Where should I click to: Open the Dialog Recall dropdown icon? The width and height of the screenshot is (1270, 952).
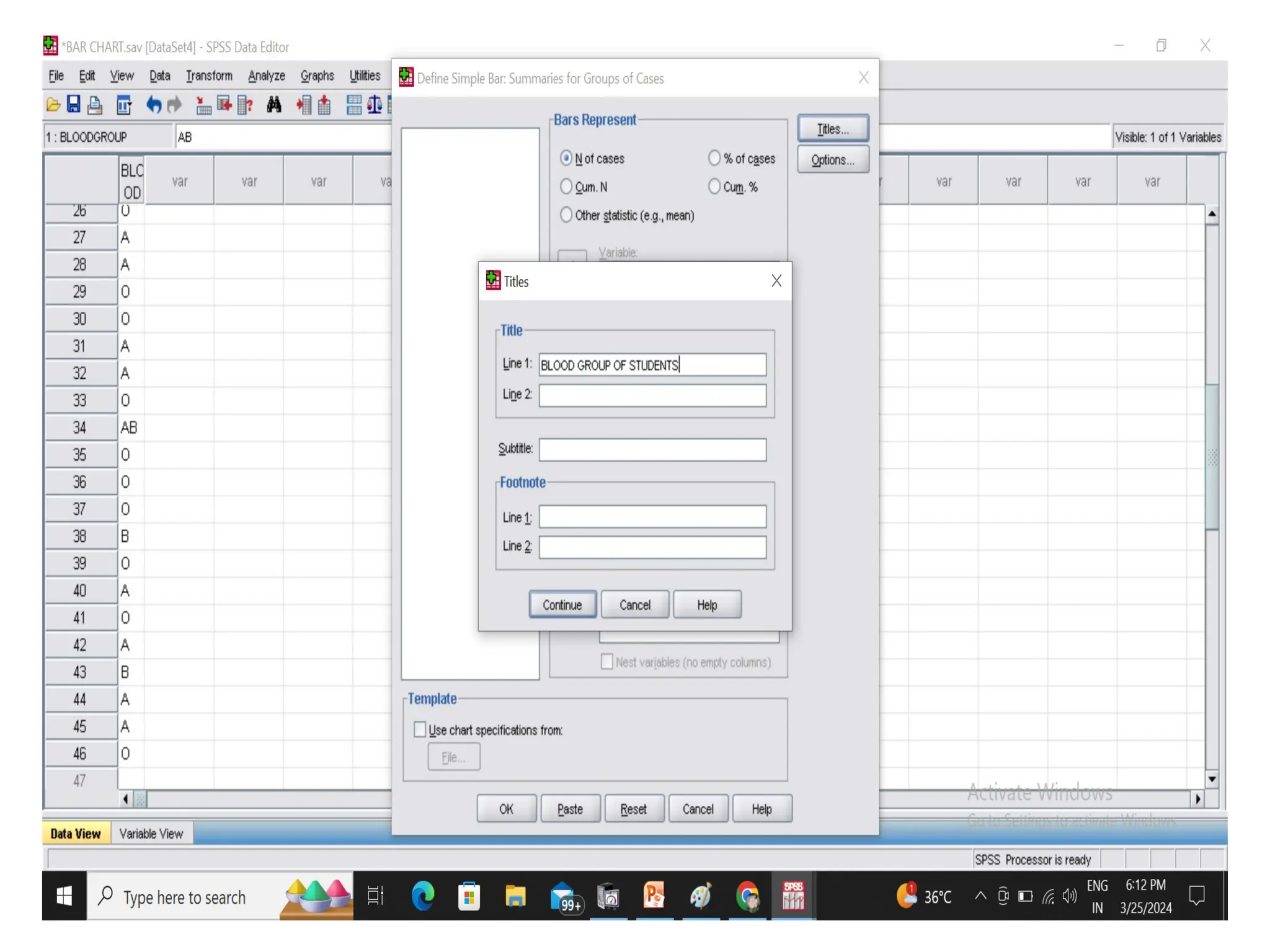pos(123,105)
